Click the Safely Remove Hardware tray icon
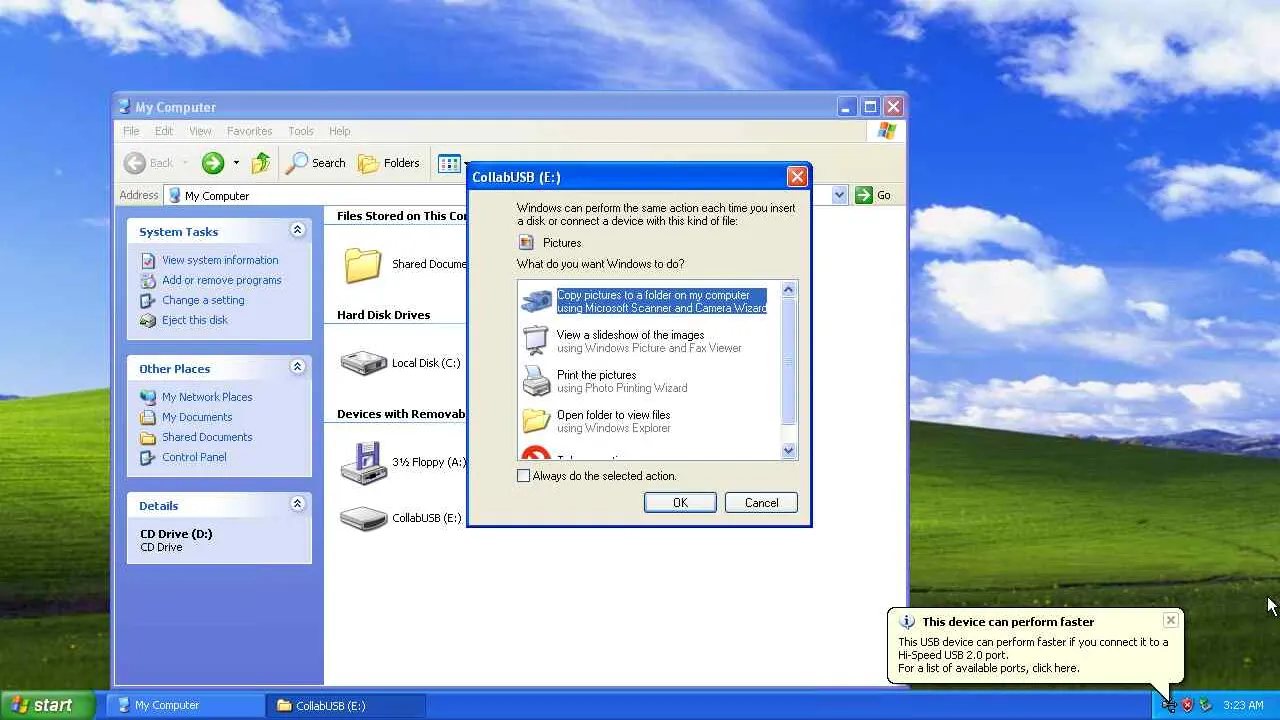This screenshot has width=1280, height=720. pyautogui.click(x=1169, y=705)
